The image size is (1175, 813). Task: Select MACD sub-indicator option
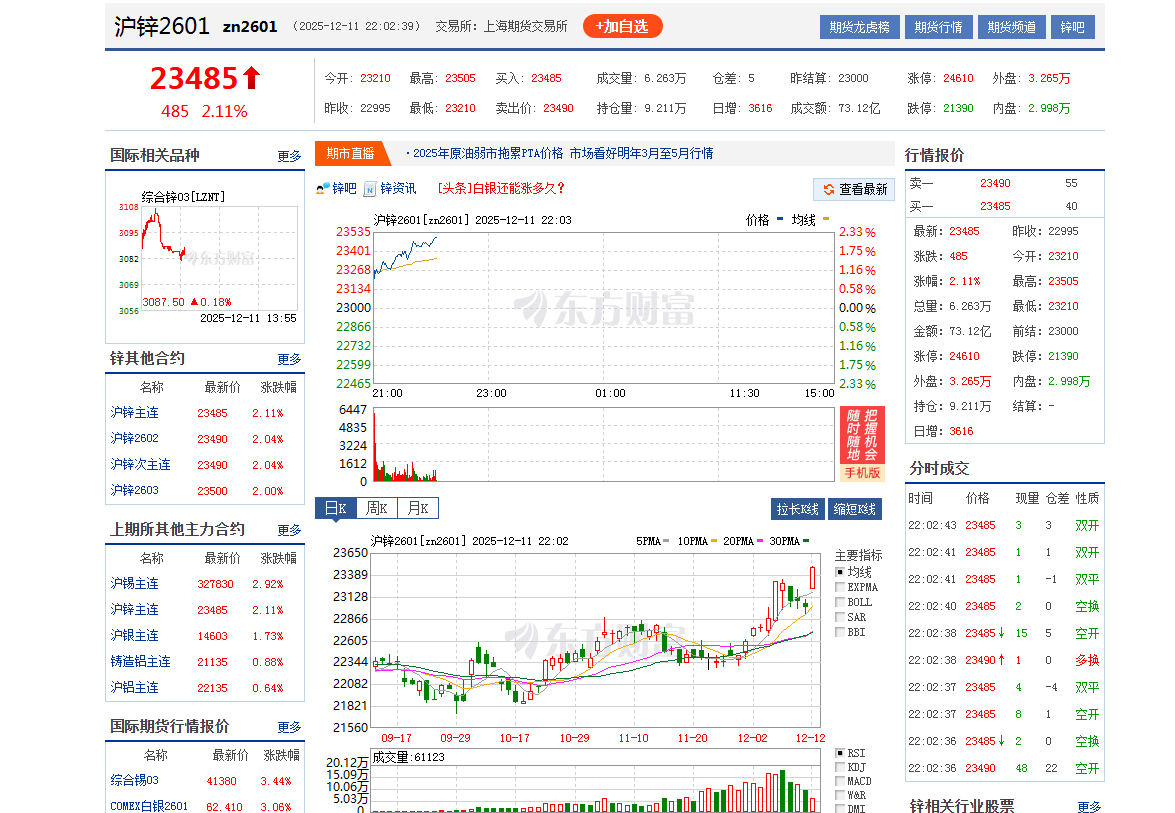(840, 781)
